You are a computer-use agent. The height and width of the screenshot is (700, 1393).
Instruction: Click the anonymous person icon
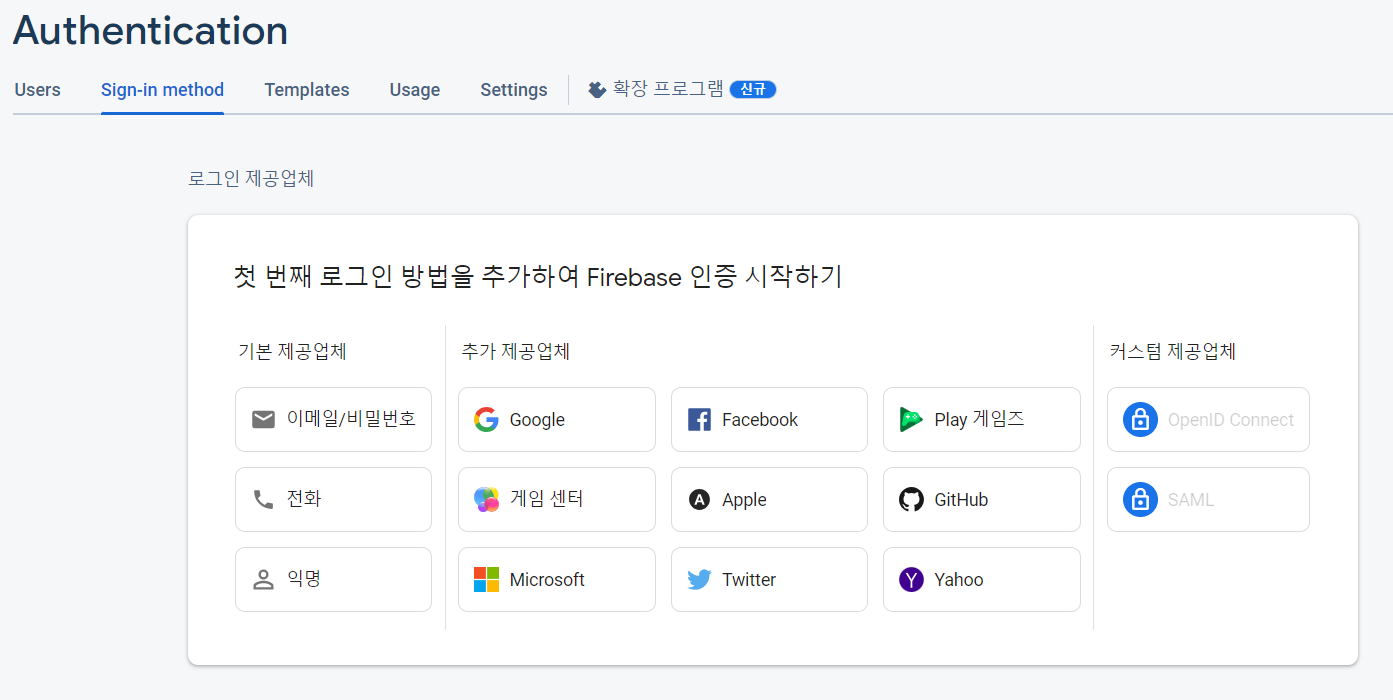click(263, 579)
